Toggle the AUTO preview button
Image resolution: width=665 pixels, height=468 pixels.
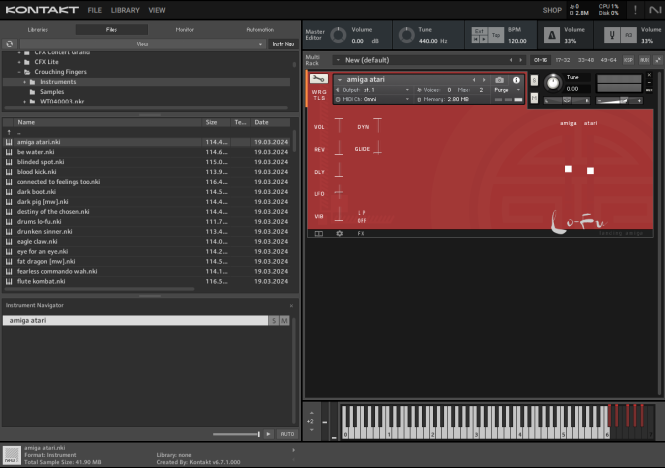coord(287,434)
